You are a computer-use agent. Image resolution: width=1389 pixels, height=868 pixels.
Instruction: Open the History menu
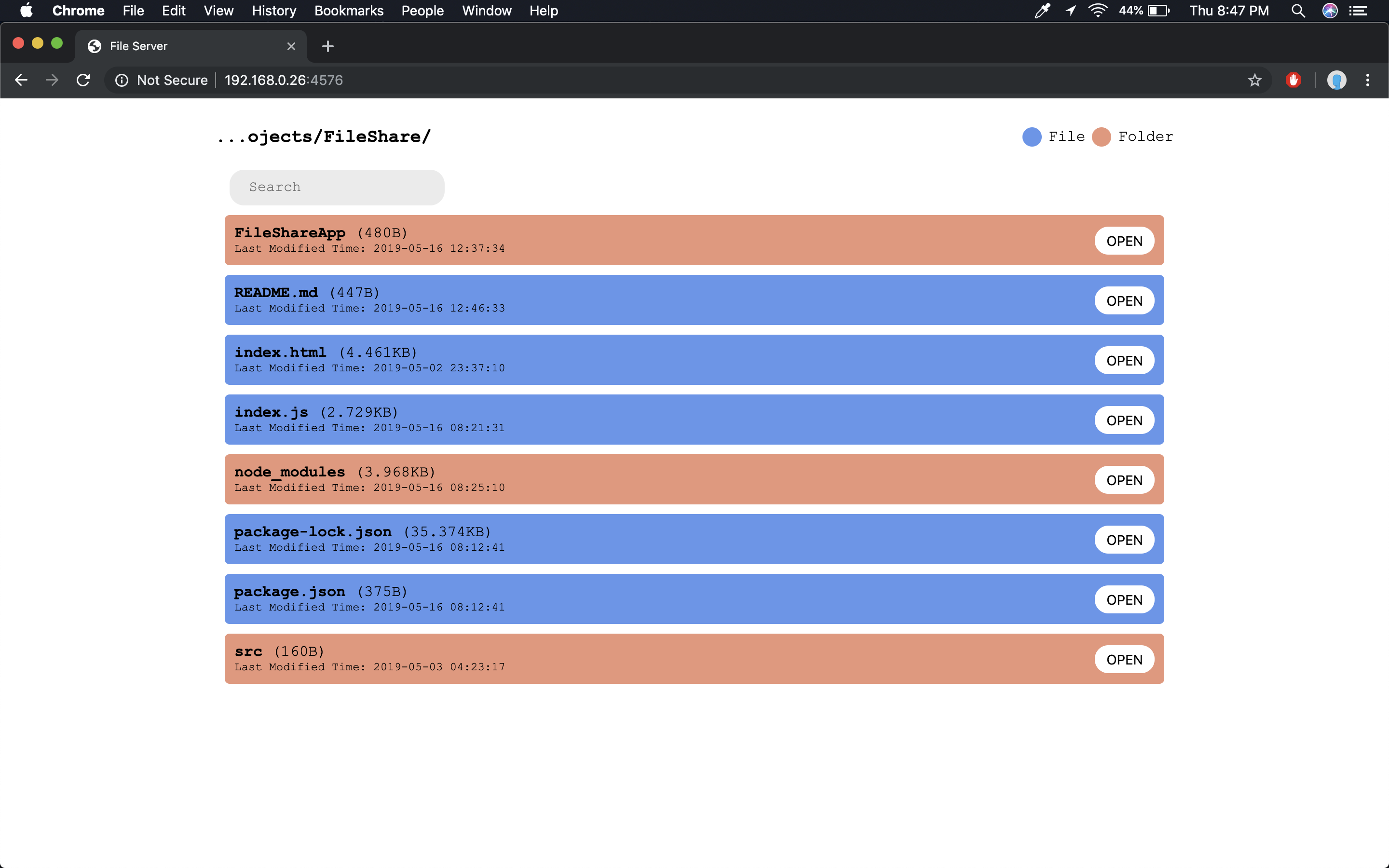tap(274, 11)
